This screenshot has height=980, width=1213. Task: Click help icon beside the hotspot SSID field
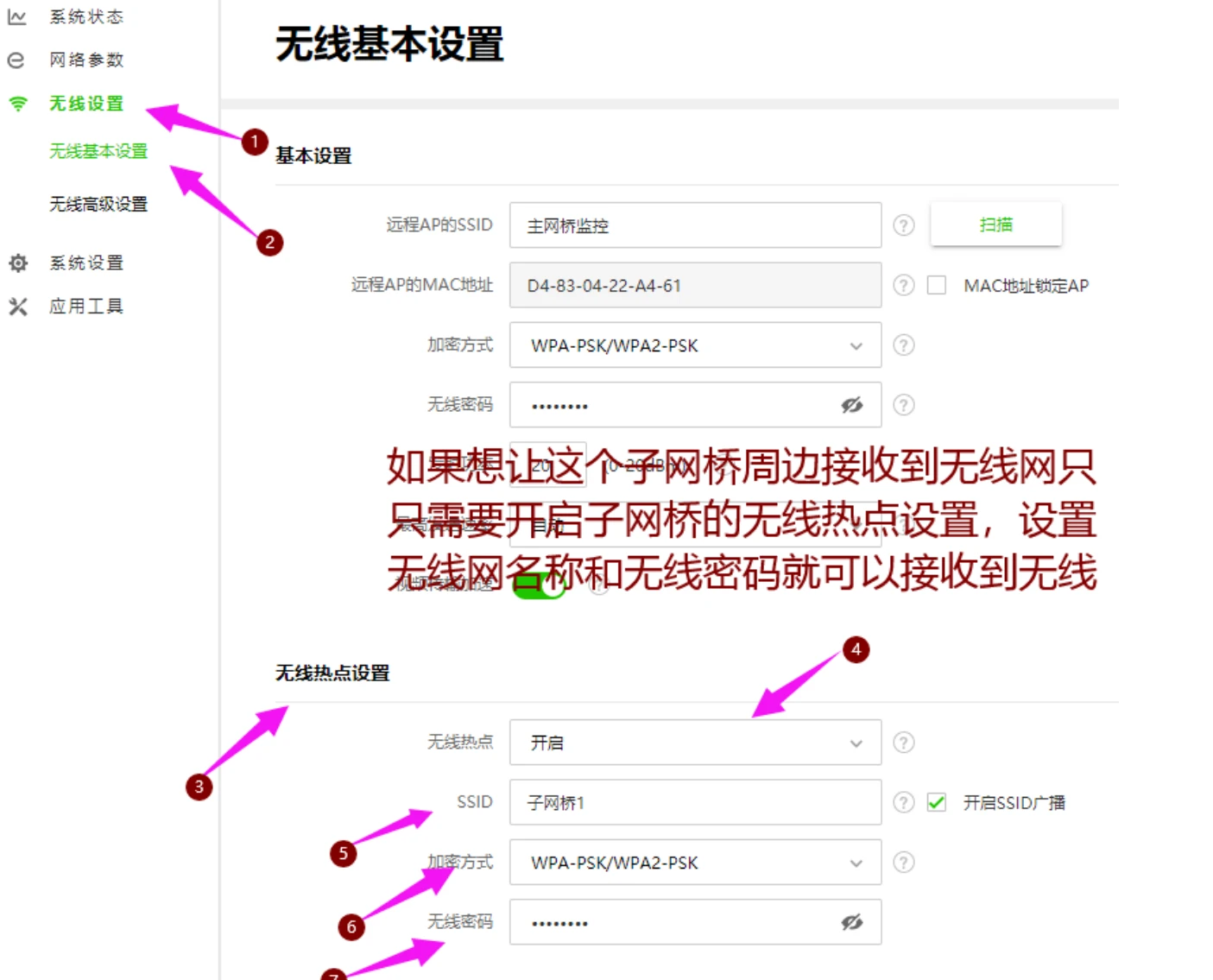pyautogui.click(x=903, y=802)
